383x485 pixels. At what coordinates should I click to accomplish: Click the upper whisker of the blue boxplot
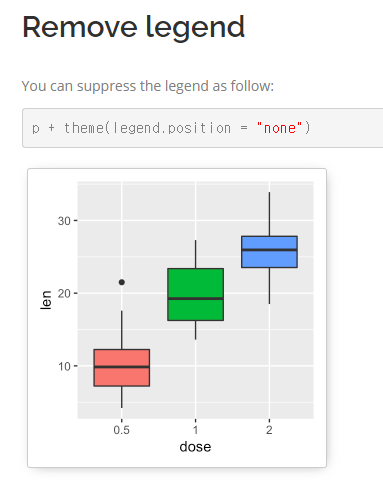coord(269,214)
